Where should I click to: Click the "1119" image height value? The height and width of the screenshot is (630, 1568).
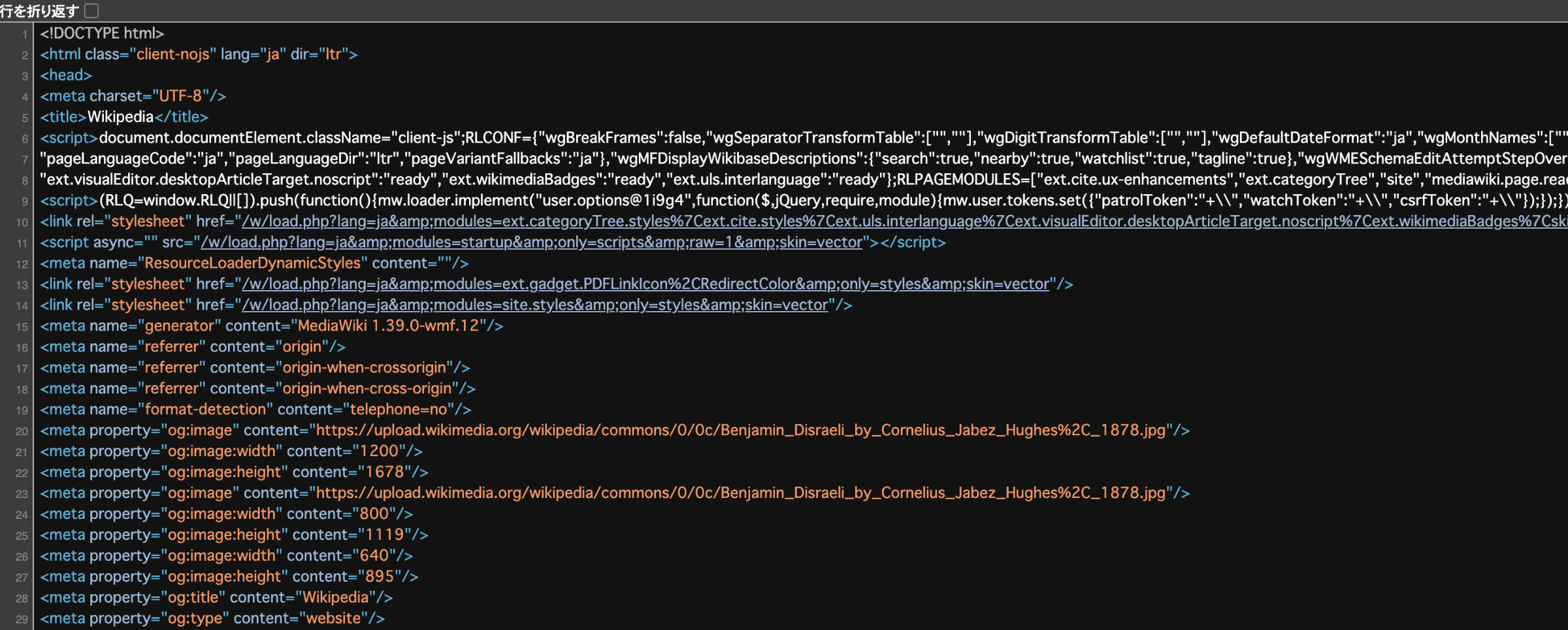[385, 535]
